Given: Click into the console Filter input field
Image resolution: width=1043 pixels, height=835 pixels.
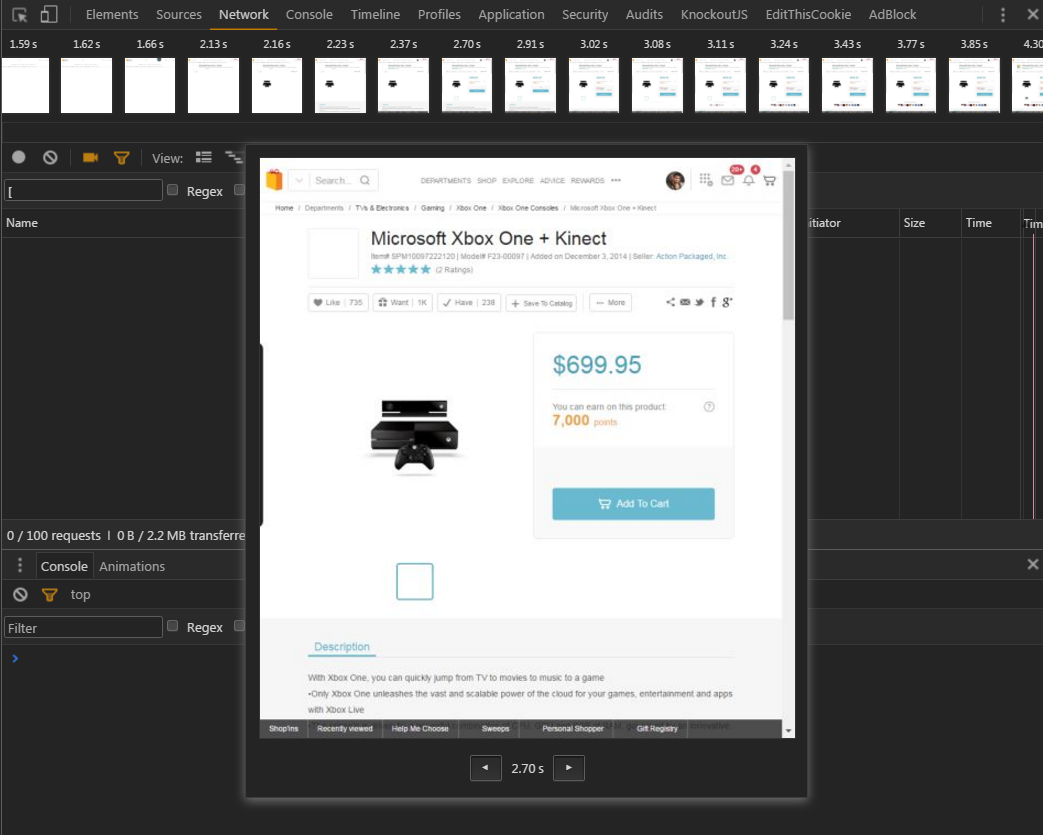Looking at the screenshot, I should click(84, 627).
